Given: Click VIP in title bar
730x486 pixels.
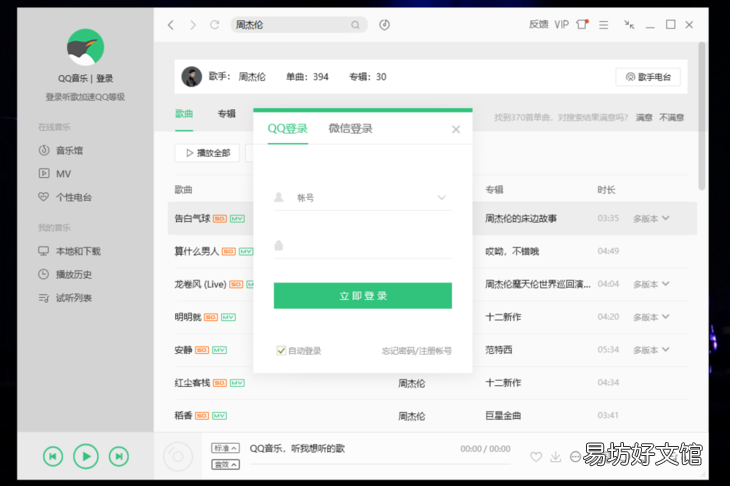Looking at the screenshot, I should 561,24.
